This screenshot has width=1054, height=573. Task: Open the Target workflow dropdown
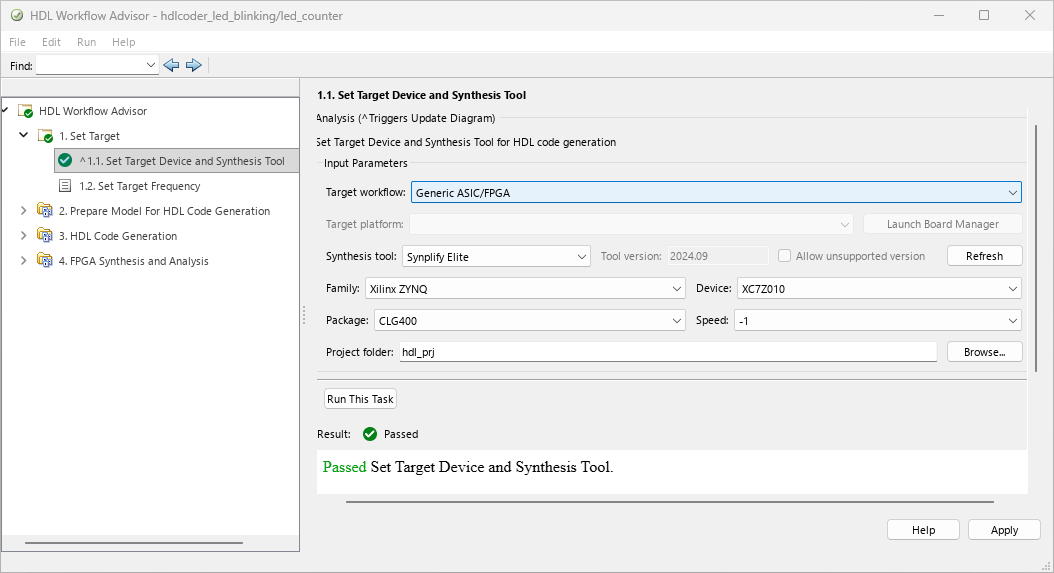coord(1012,193)
